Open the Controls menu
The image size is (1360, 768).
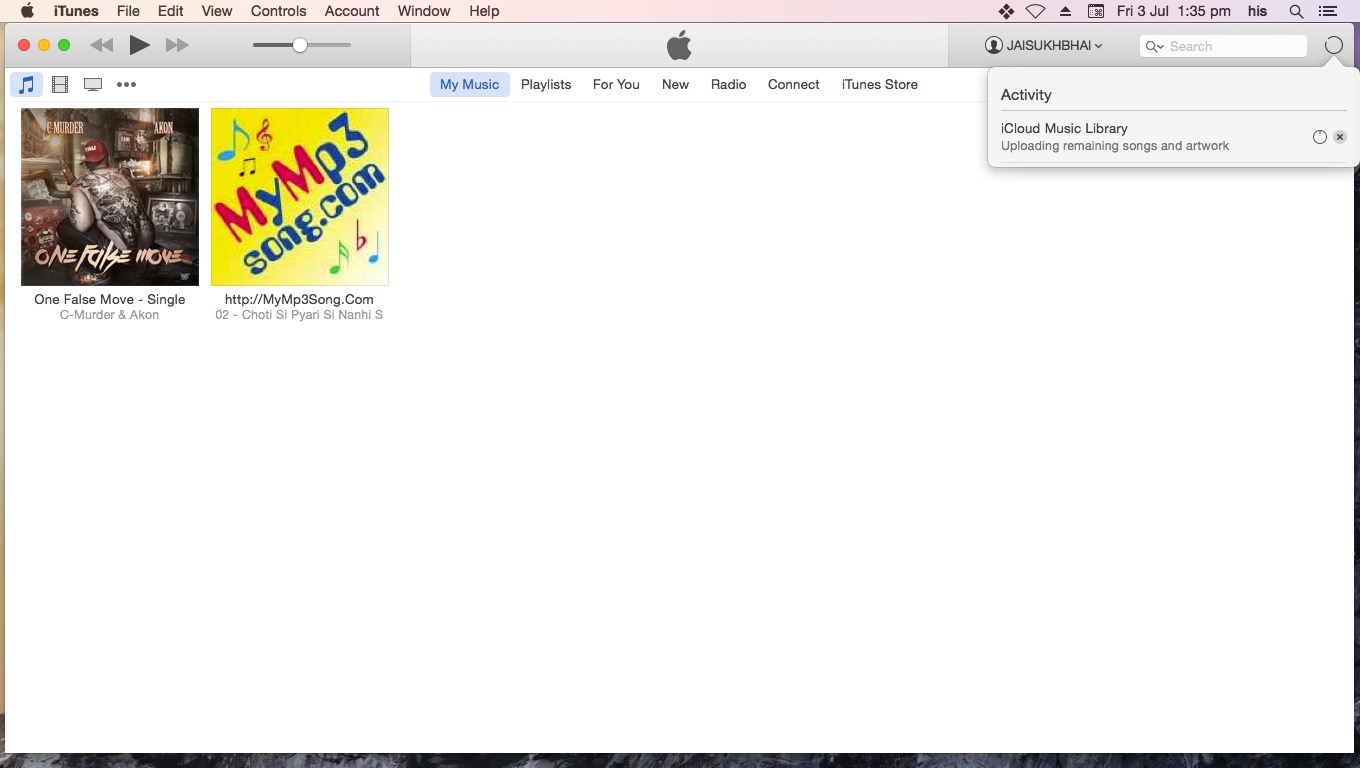click(279, 11)
